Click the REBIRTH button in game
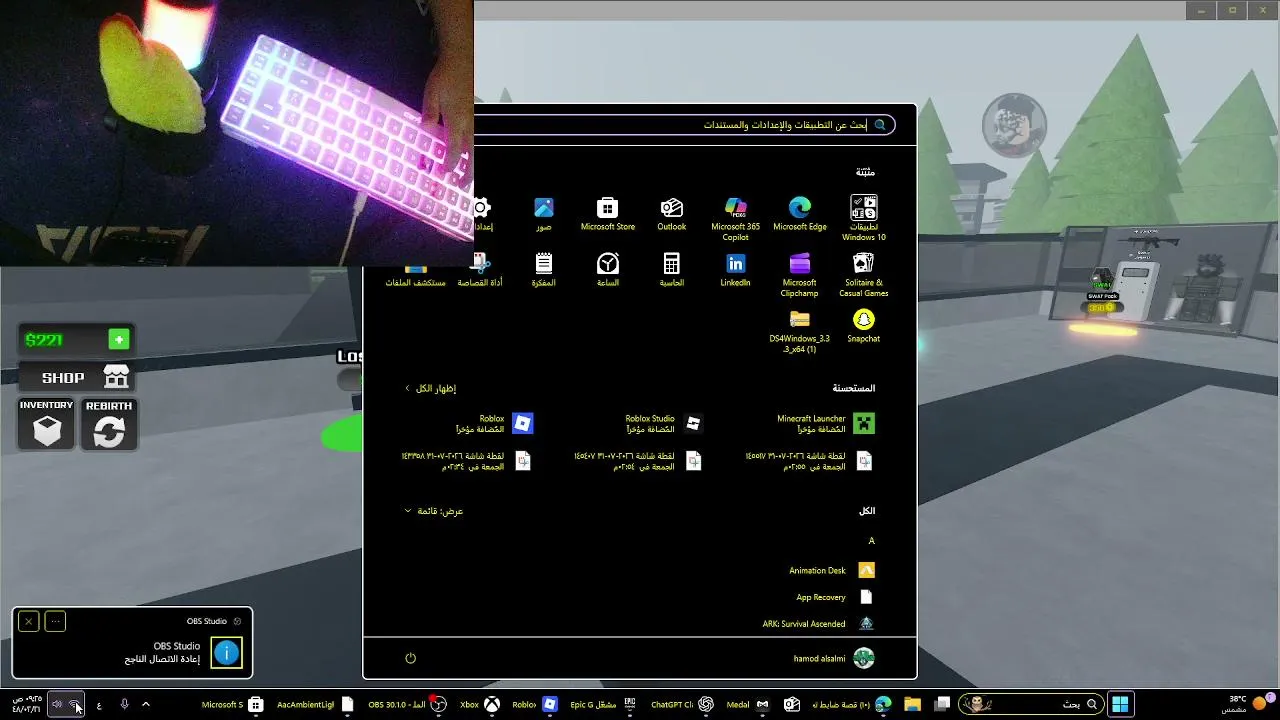This screenshot has width=1280, height=720. (x=109, y=423)
